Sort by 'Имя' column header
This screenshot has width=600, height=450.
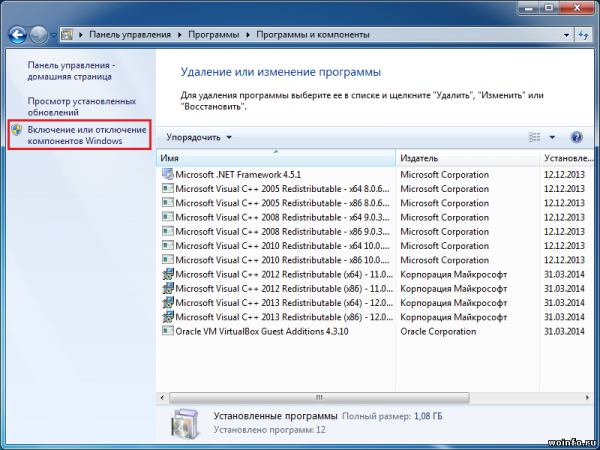tap(276, 158)
